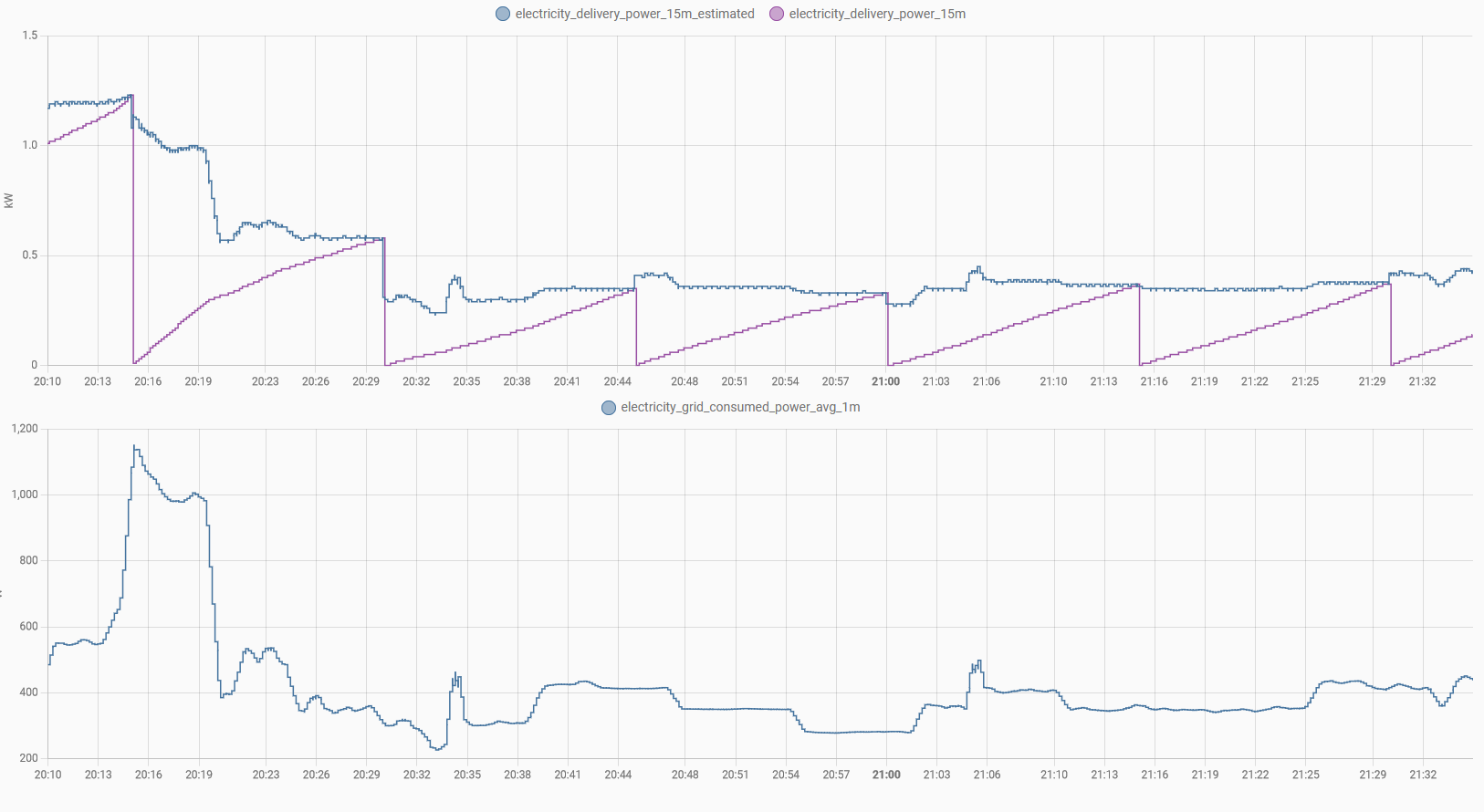Click the 21:32 time label on the kW chart
Viewport: 1484px width, 812px height.
click(1422, 381)
